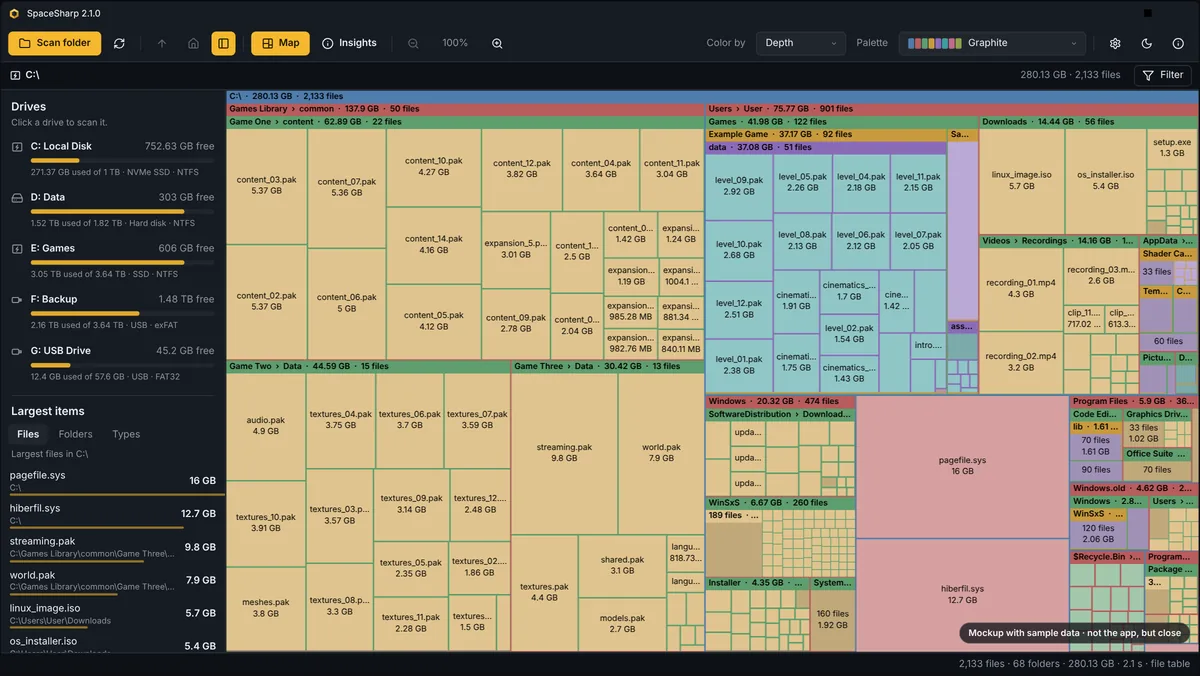1200x676 pixels.
Task: Switch to the Folders tab
Action: pyautogui.click(x=75, y=434)
